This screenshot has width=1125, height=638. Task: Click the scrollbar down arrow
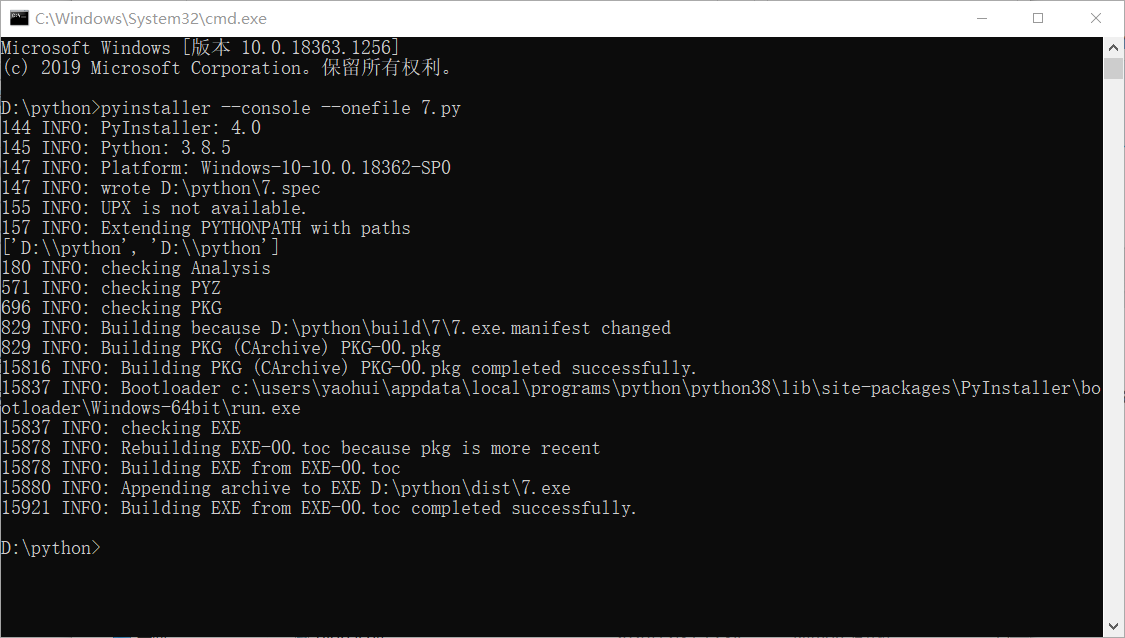[x=1112, y=625]
